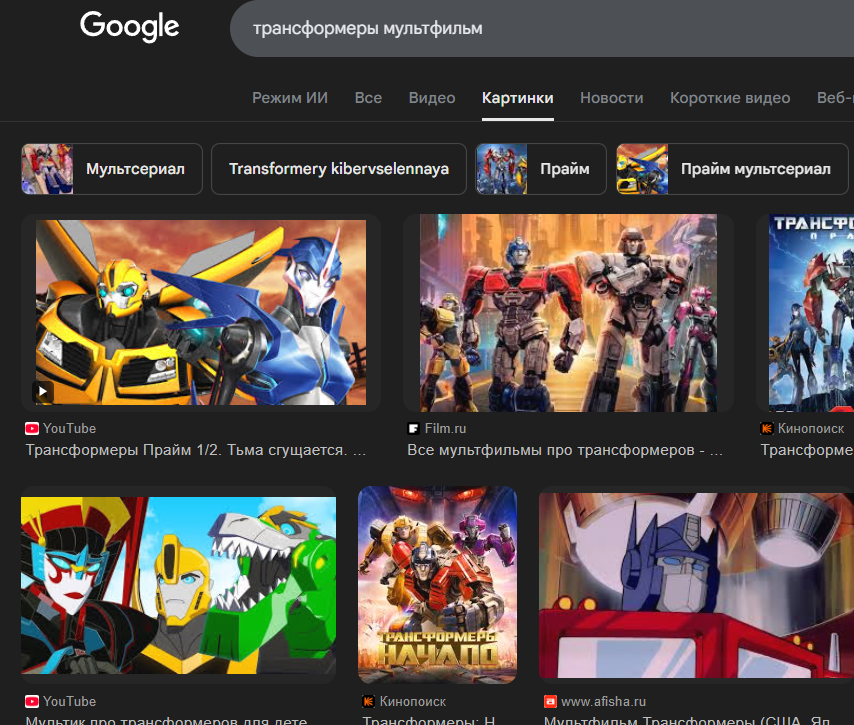Image resolution: width=854 pixels, height=725 pixels.
Task: Click YouTube source name under first result
Action: (70, 429)
